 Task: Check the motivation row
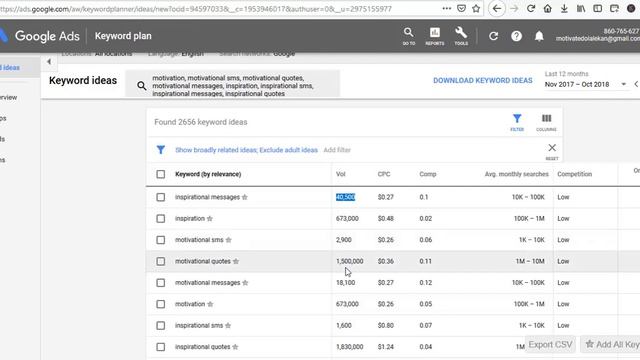161,304
